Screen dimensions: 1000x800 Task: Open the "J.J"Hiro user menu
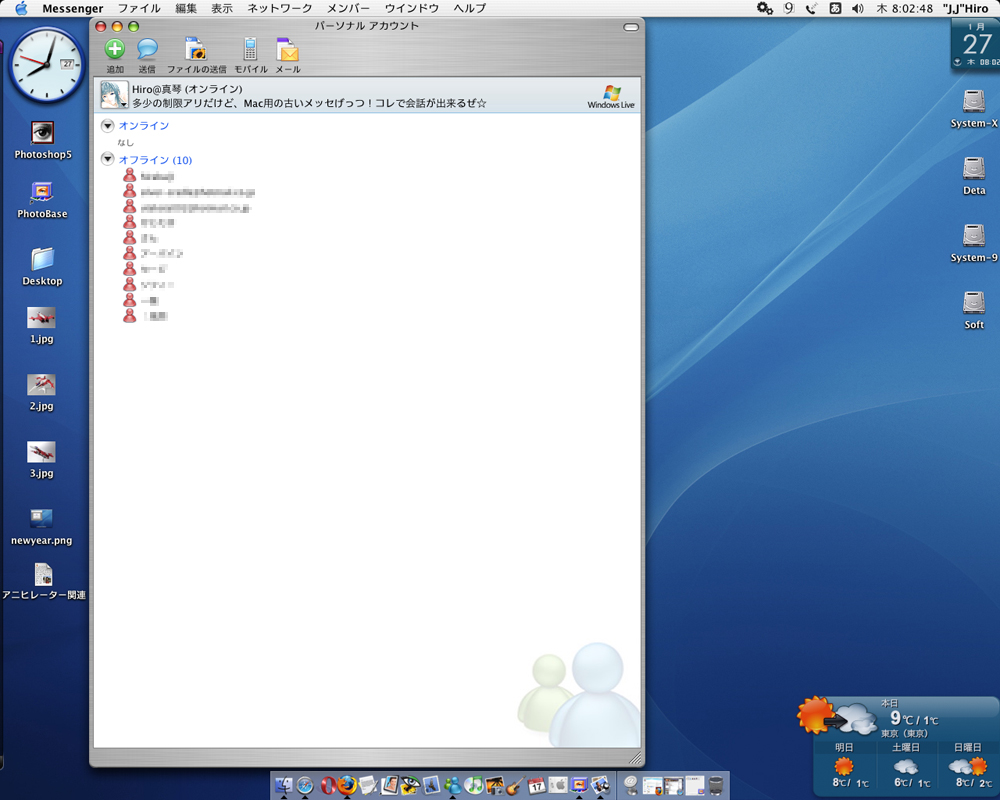pyautogui.click(x=966, y=8)
